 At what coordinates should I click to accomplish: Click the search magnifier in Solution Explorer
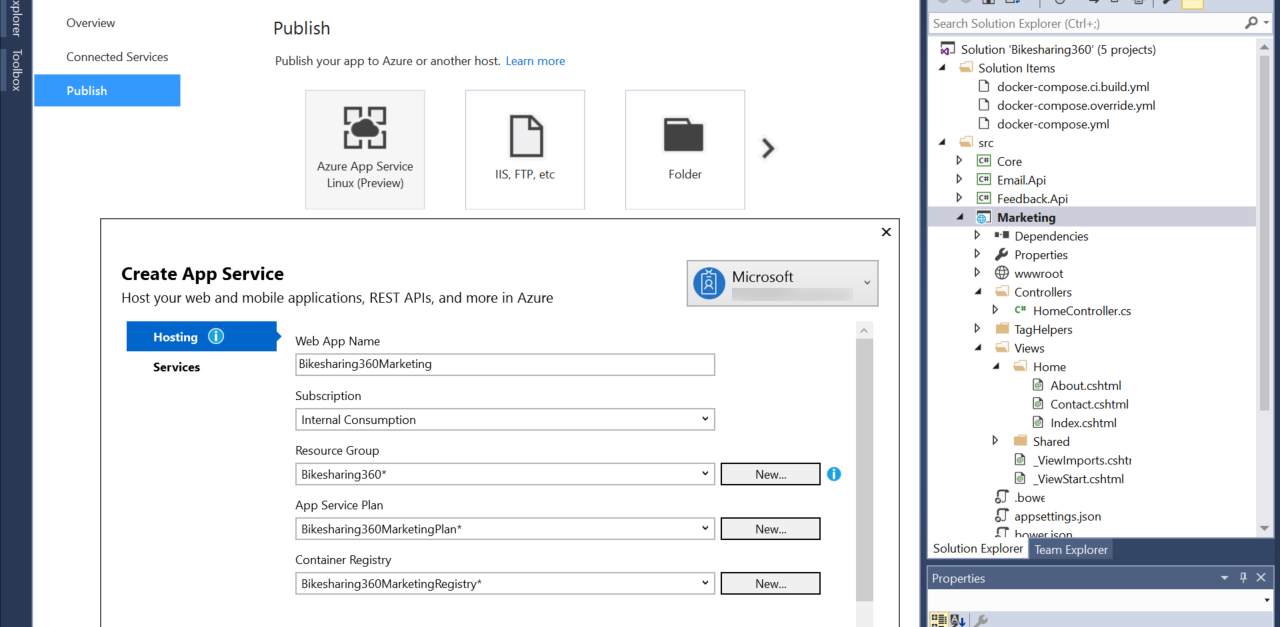tap(1251, 23)
